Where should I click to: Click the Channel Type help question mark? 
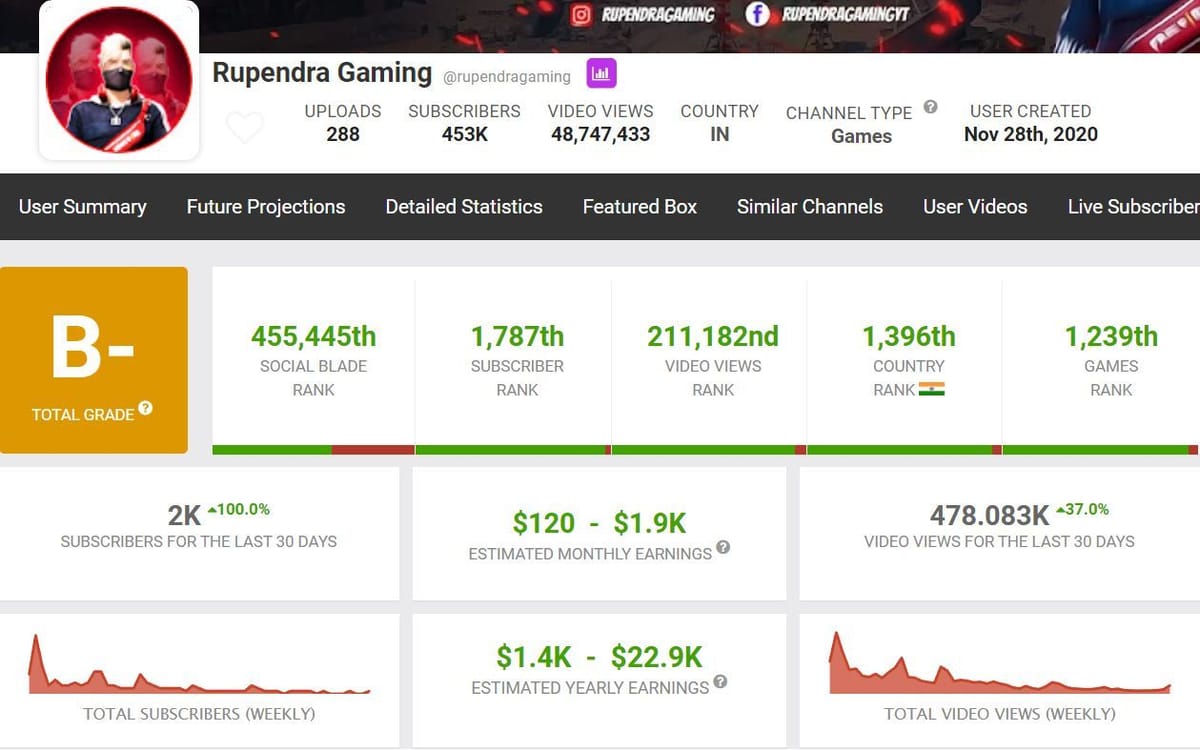929,105
